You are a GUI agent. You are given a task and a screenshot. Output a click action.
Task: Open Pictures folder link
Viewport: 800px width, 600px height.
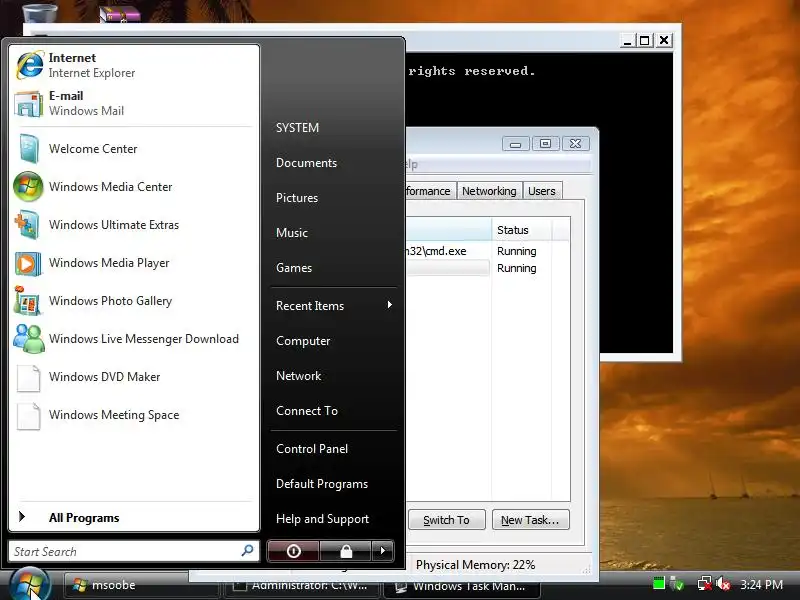297,198
